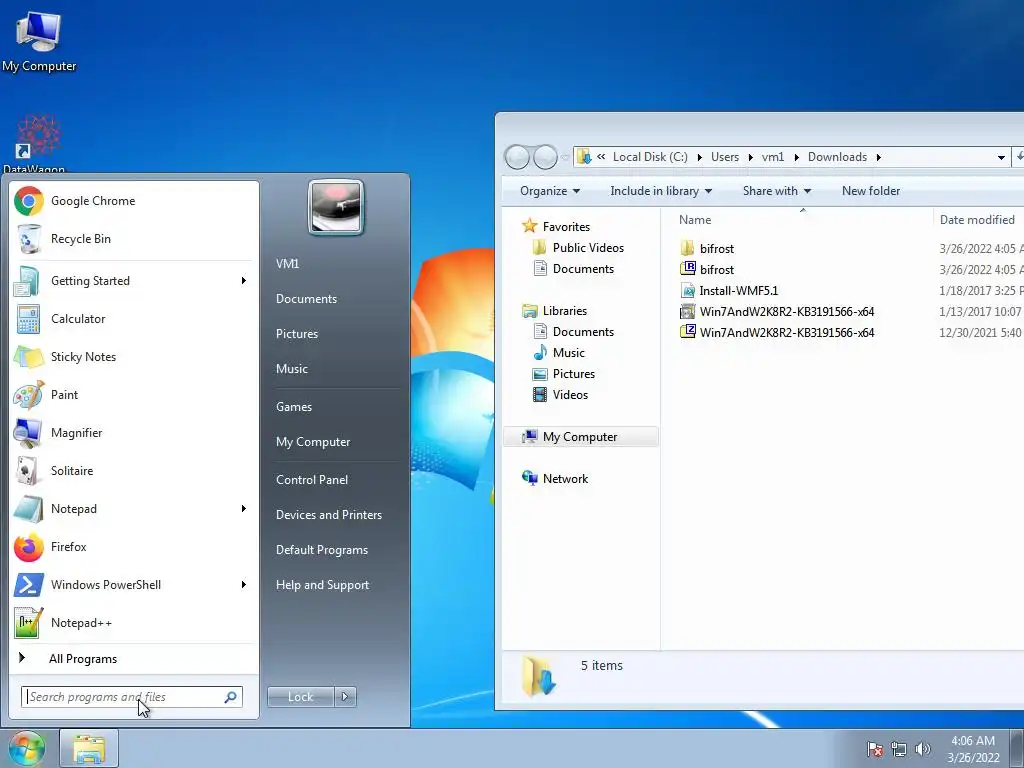The image size is (1024, 768).
Task: Focus the Search programs and files box
Action: (132, 697)
